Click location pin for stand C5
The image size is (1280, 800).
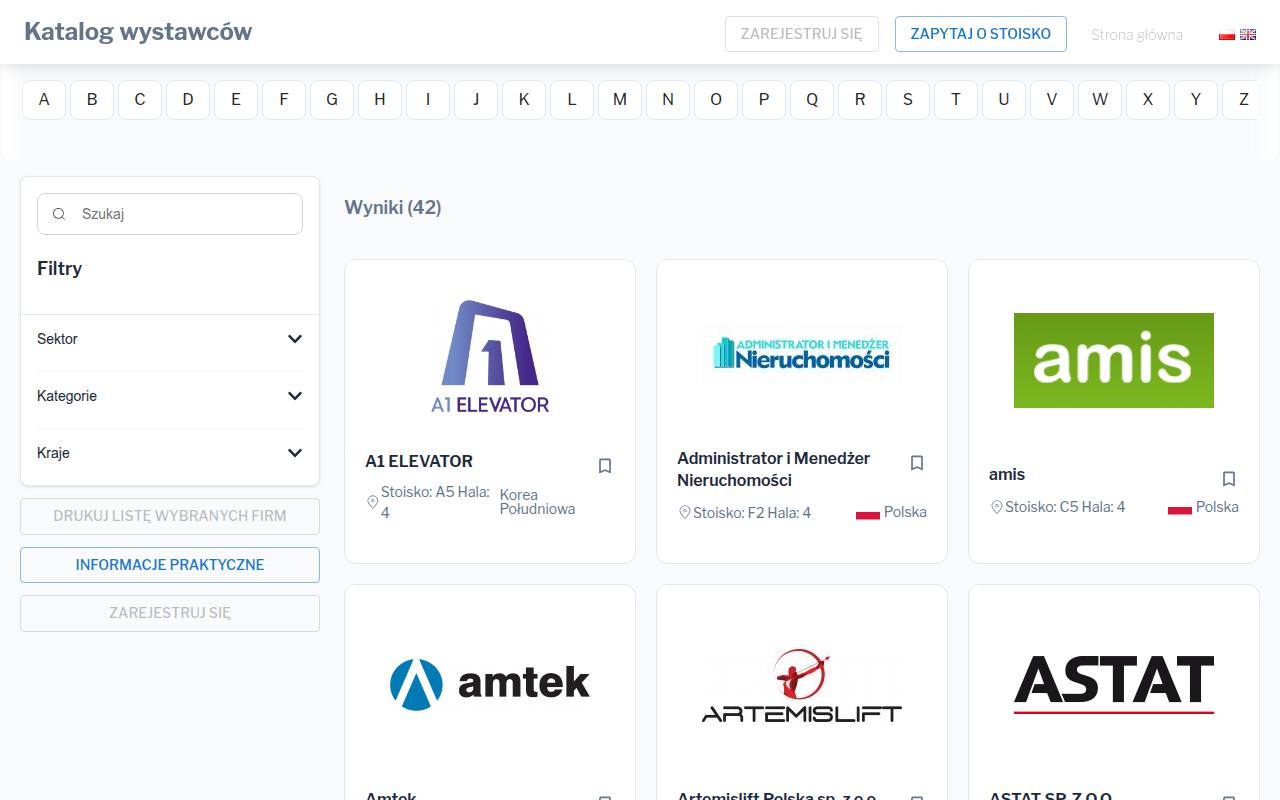click(997, 508)
